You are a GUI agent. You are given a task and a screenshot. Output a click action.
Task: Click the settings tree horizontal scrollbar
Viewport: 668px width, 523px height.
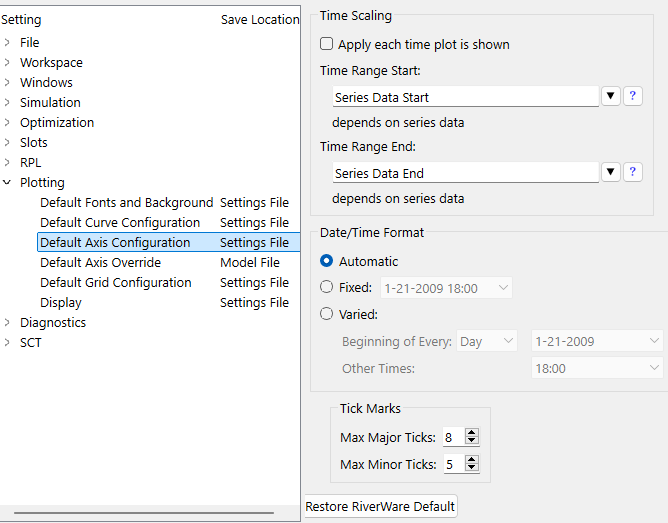[x=150, y=515]
